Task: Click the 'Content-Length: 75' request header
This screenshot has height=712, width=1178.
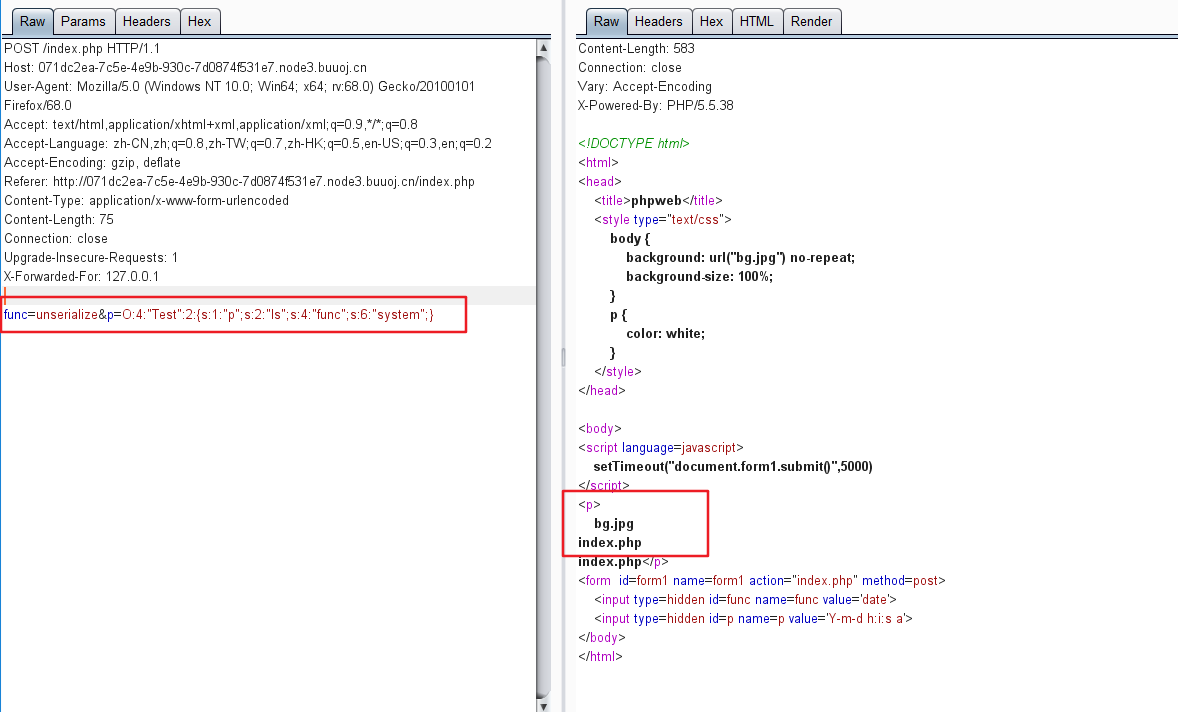Action: click(x=59, y=219)
